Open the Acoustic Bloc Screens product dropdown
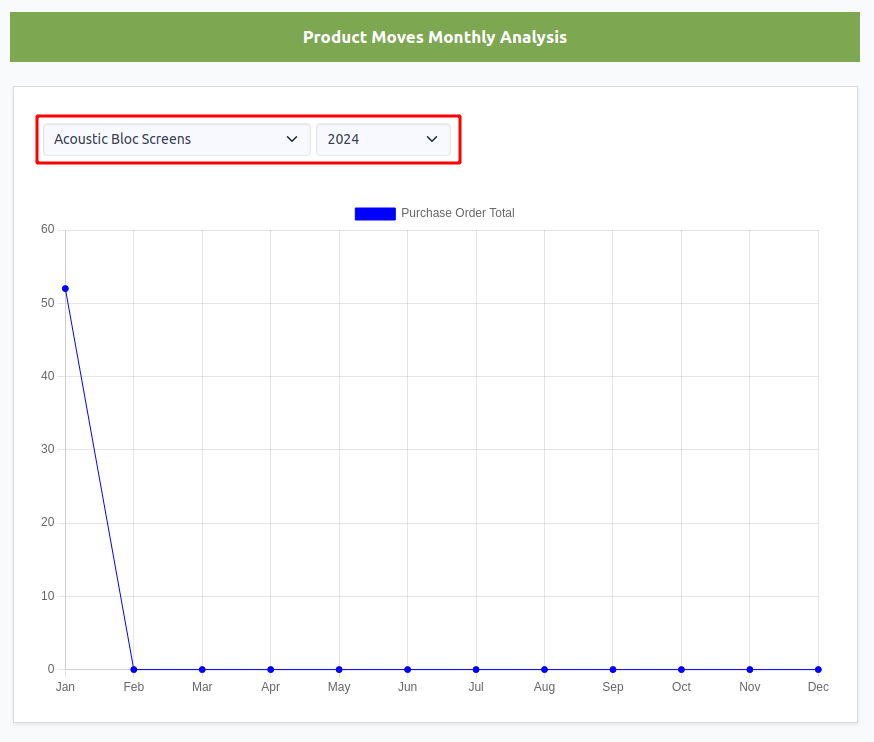Image resolution: width=874 pixels, height=742 pixels. (177, 139)
